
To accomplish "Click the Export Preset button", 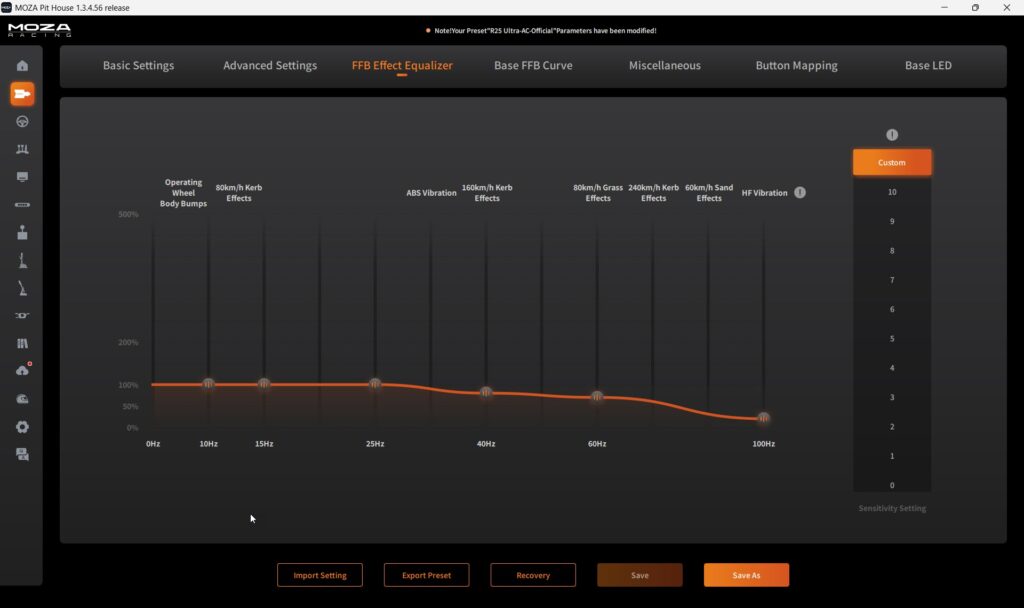I will point(426,575).
